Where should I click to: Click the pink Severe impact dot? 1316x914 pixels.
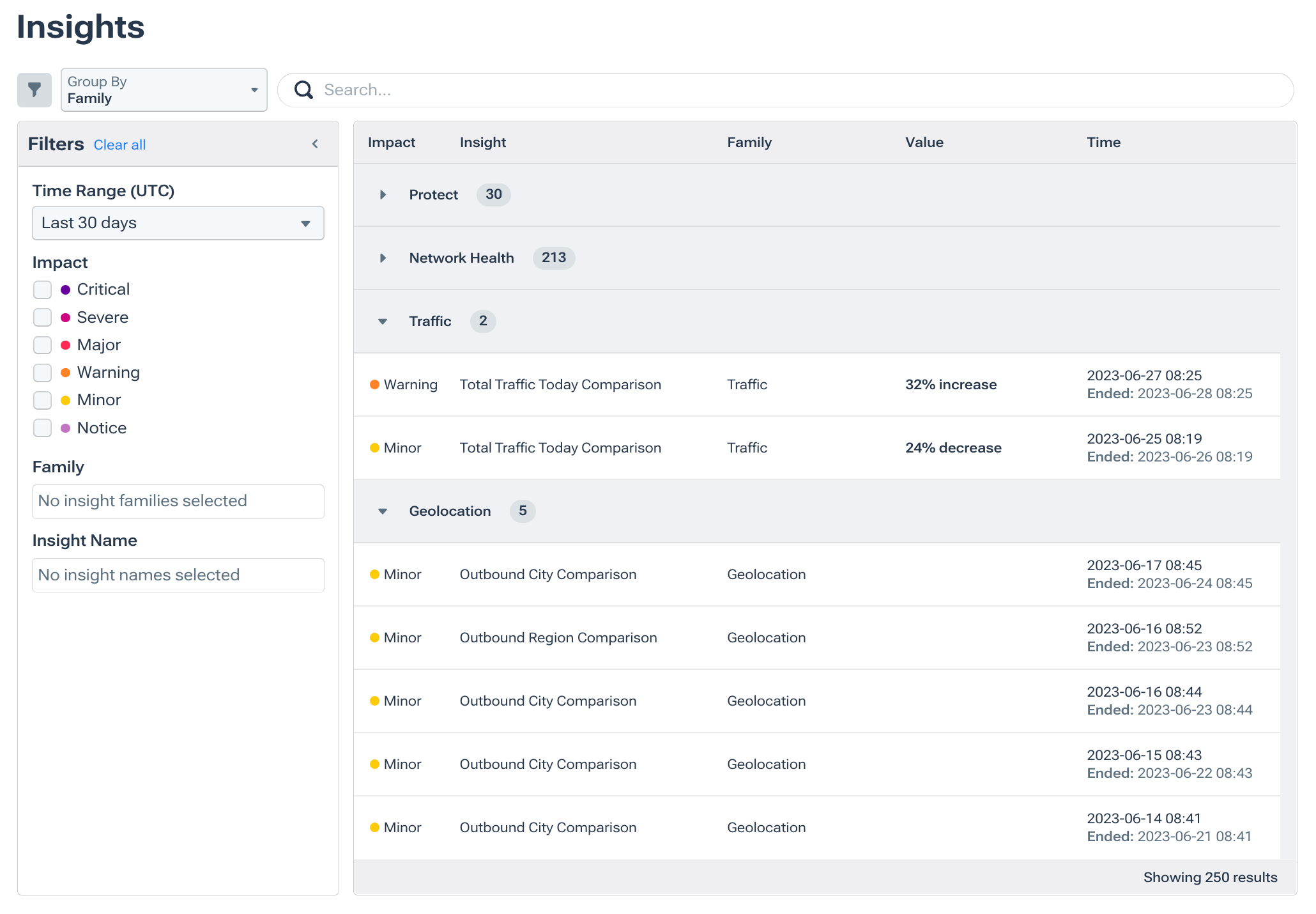click(x=66, y=317)
